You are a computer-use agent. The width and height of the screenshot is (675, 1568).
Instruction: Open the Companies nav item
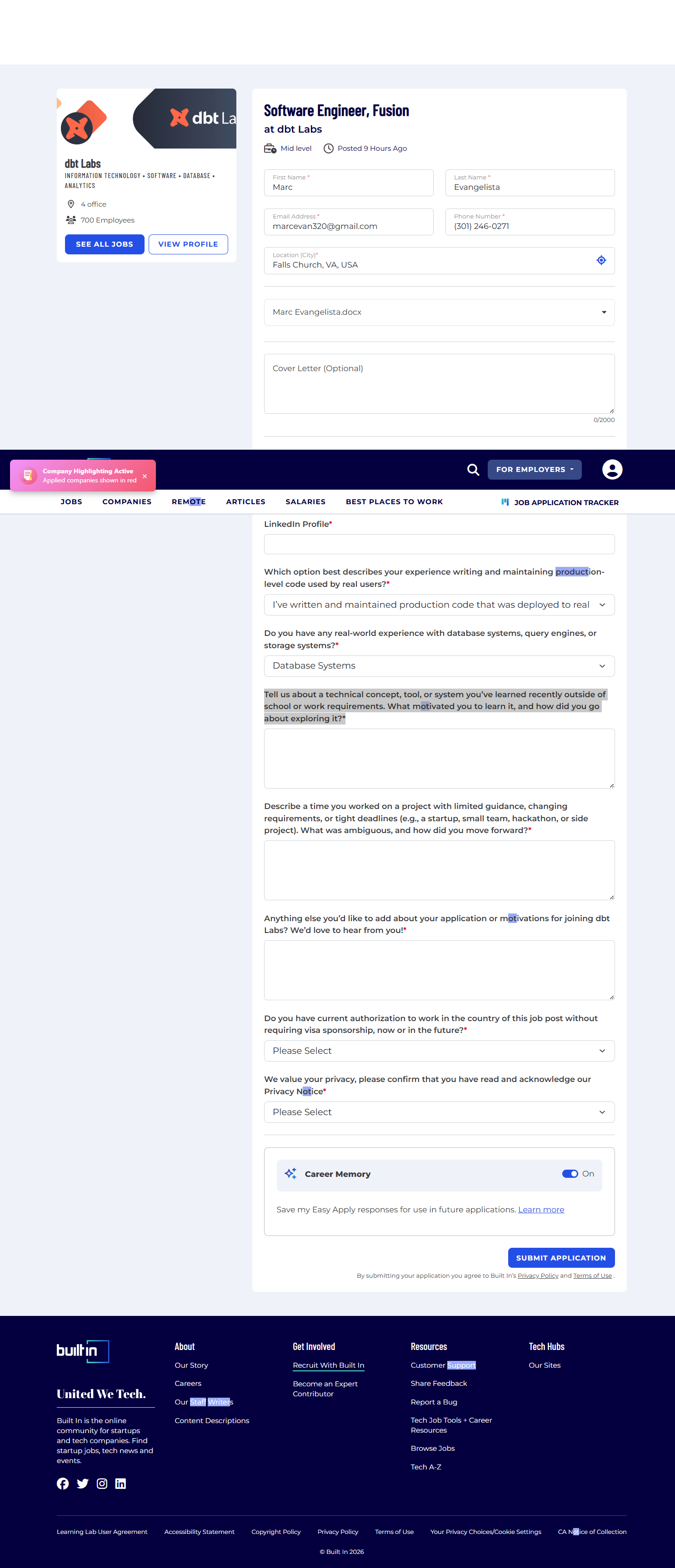tap(127, 501)
